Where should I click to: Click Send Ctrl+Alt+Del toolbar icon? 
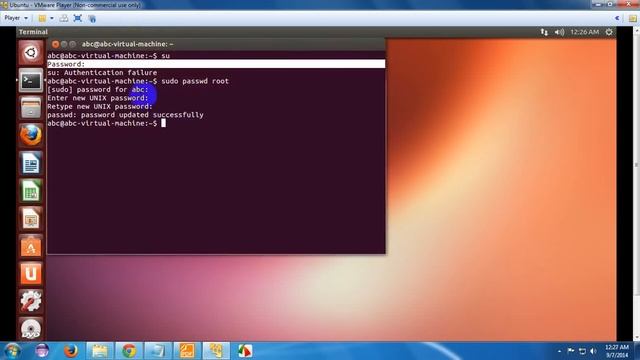64,18
